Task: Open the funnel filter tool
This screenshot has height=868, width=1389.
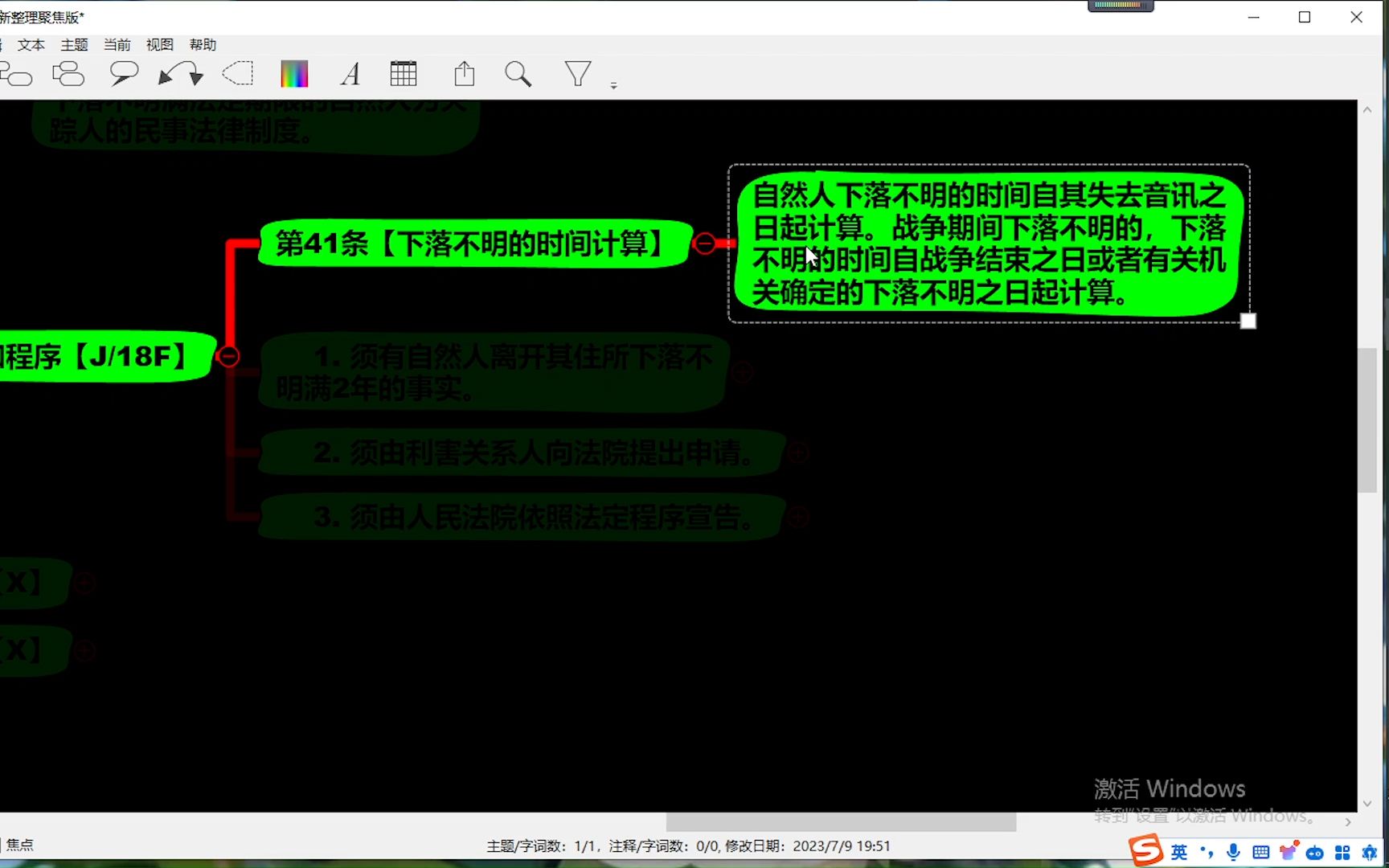Action: (578, 74)
